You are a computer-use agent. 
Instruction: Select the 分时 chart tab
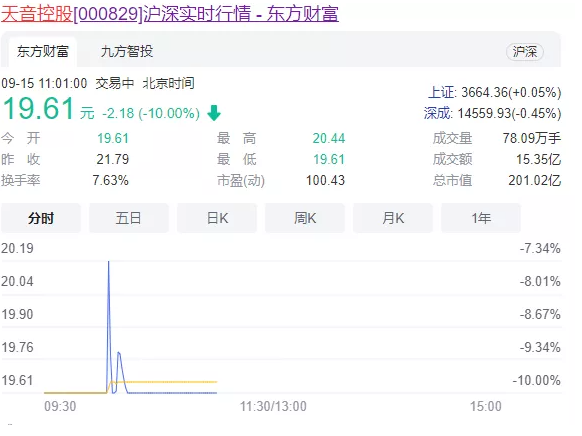coord(41,218)
